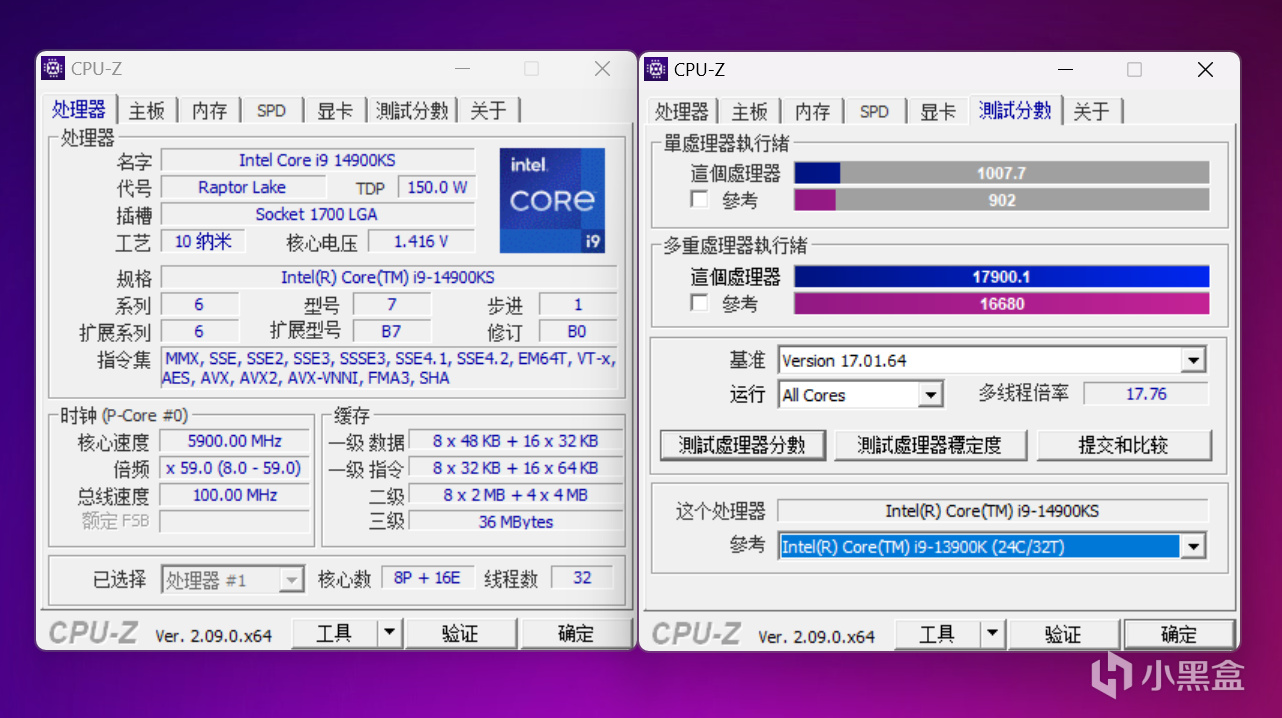Click the 名字 field Intel Core i9 14900KS
1282x718 pixels.
point(317,160)
